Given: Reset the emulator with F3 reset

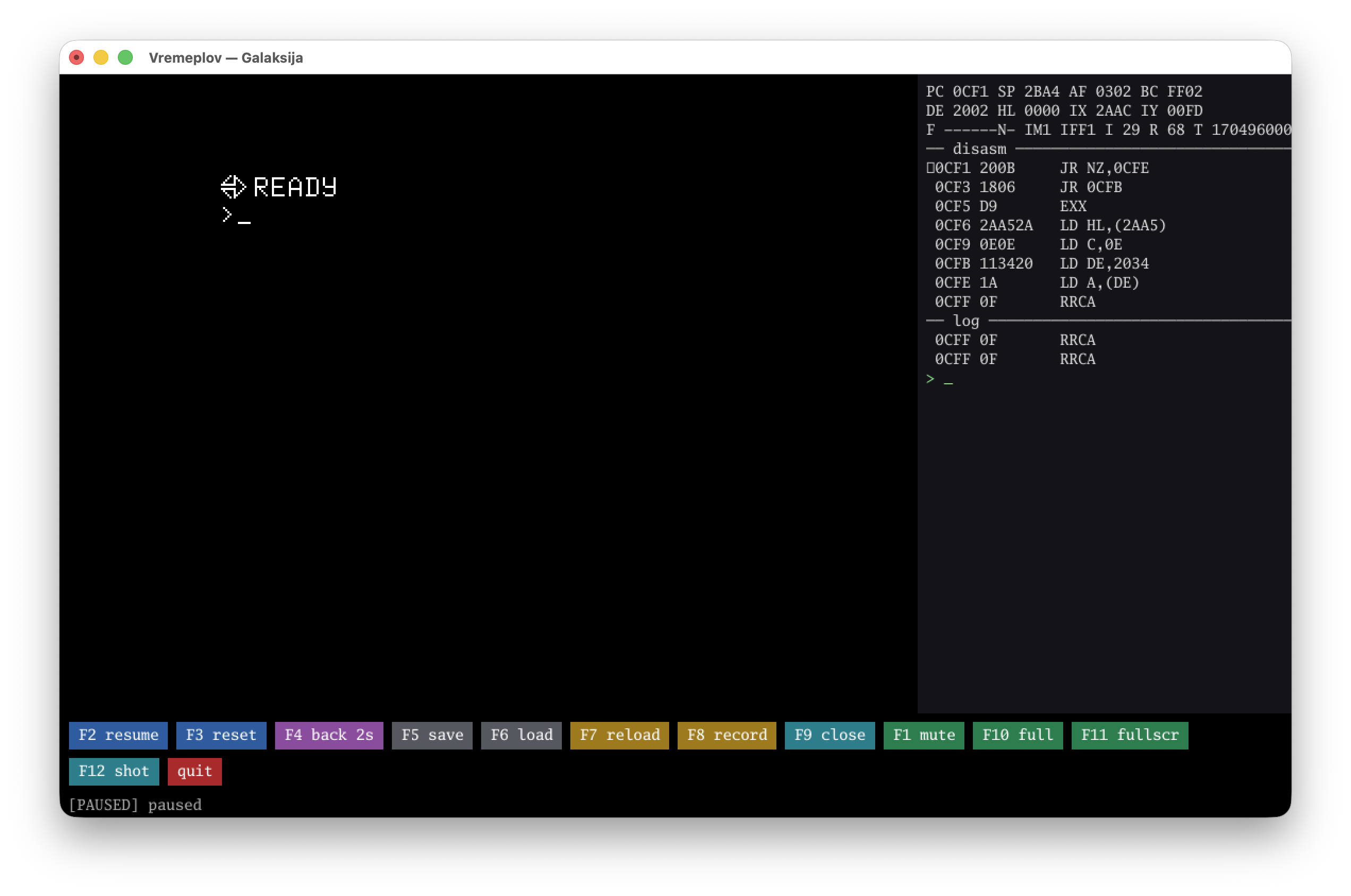Looking at the screenshot, I should tap(221, 735).
